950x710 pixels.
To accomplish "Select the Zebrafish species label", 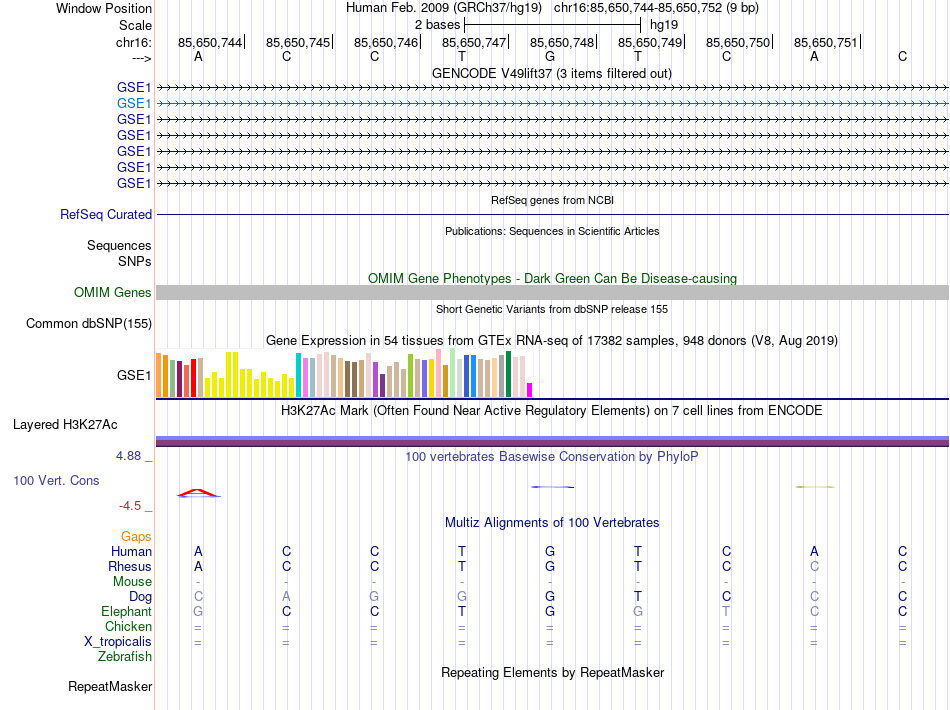I will pos(125,657).
